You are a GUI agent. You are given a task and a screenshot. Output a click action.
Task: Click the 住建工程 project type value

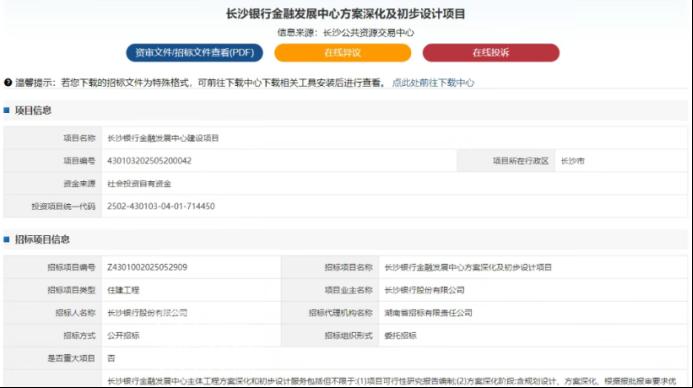click(x=123, y=290)
